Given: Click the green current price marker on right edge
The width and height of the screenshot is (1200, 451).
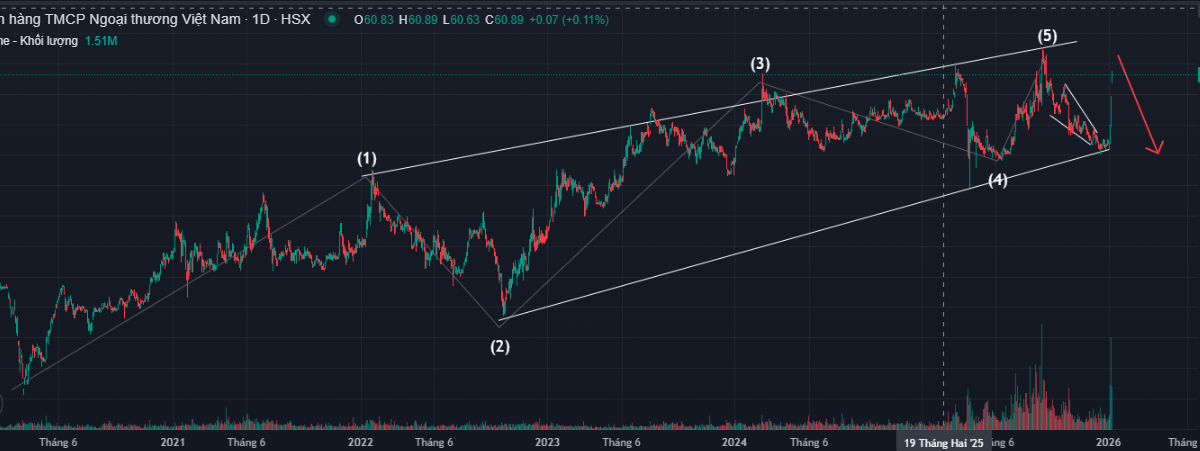Looking at the screenshot, I should (1197, 74).
